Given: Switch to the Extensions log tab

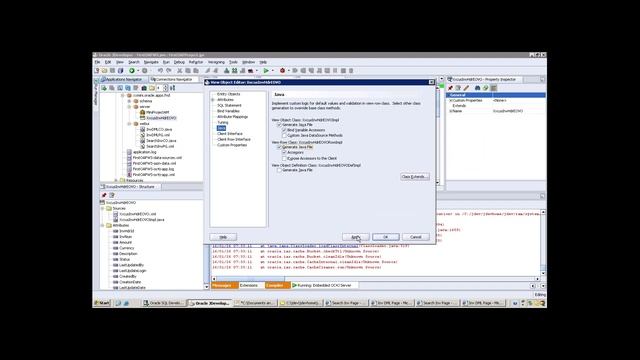Looking at the screenshot, I should [250, 285].
